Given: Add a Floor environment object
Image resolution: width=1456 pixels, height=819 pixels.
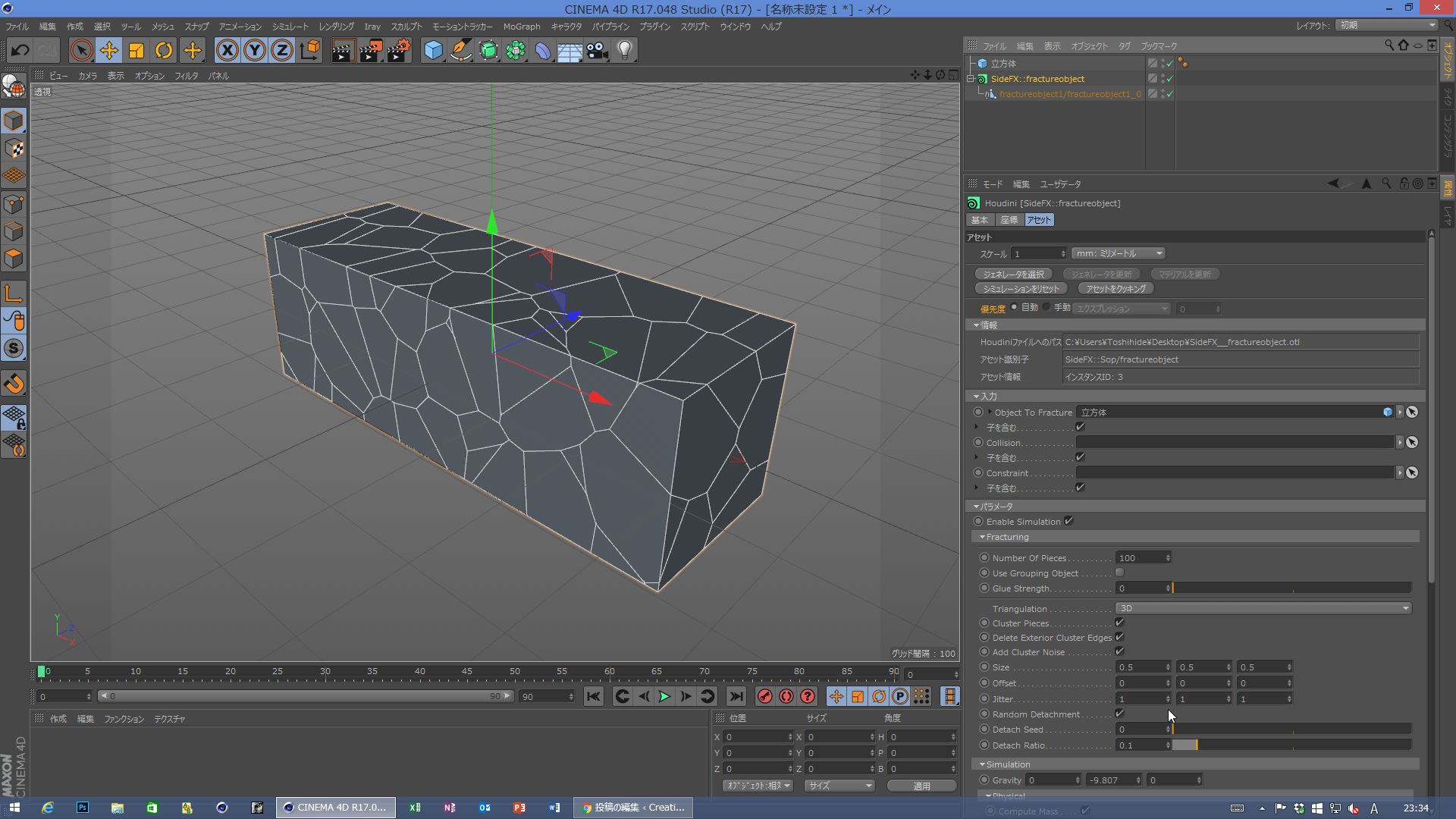Looking at the screenshot, I should tap(570, 51).
